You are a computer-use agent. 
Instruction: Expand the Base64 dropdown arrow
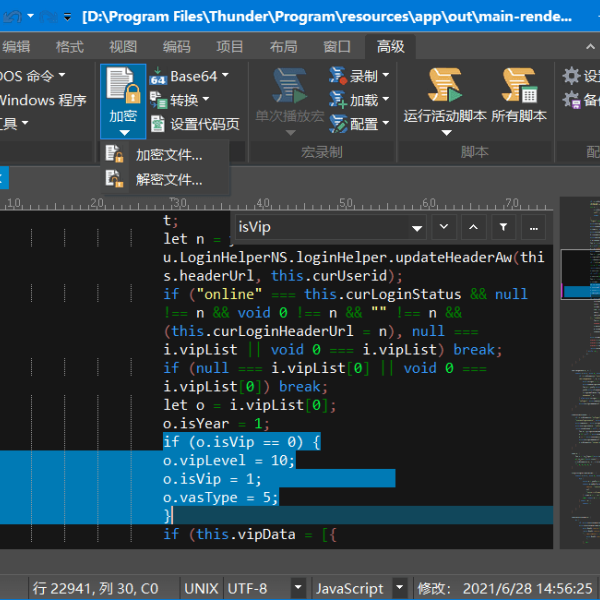coord(225,75)
